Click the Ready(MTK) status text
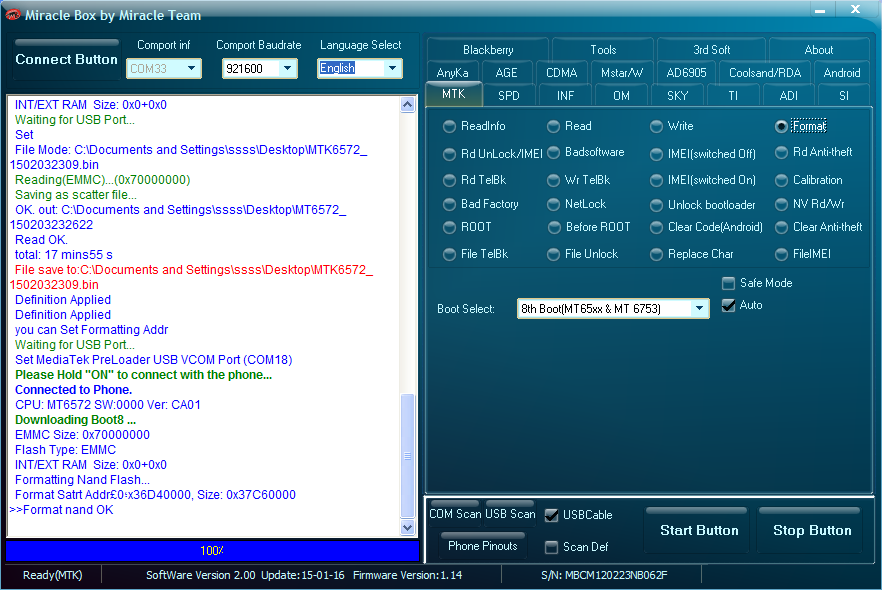The image size is (882, 590). (52, 575)
